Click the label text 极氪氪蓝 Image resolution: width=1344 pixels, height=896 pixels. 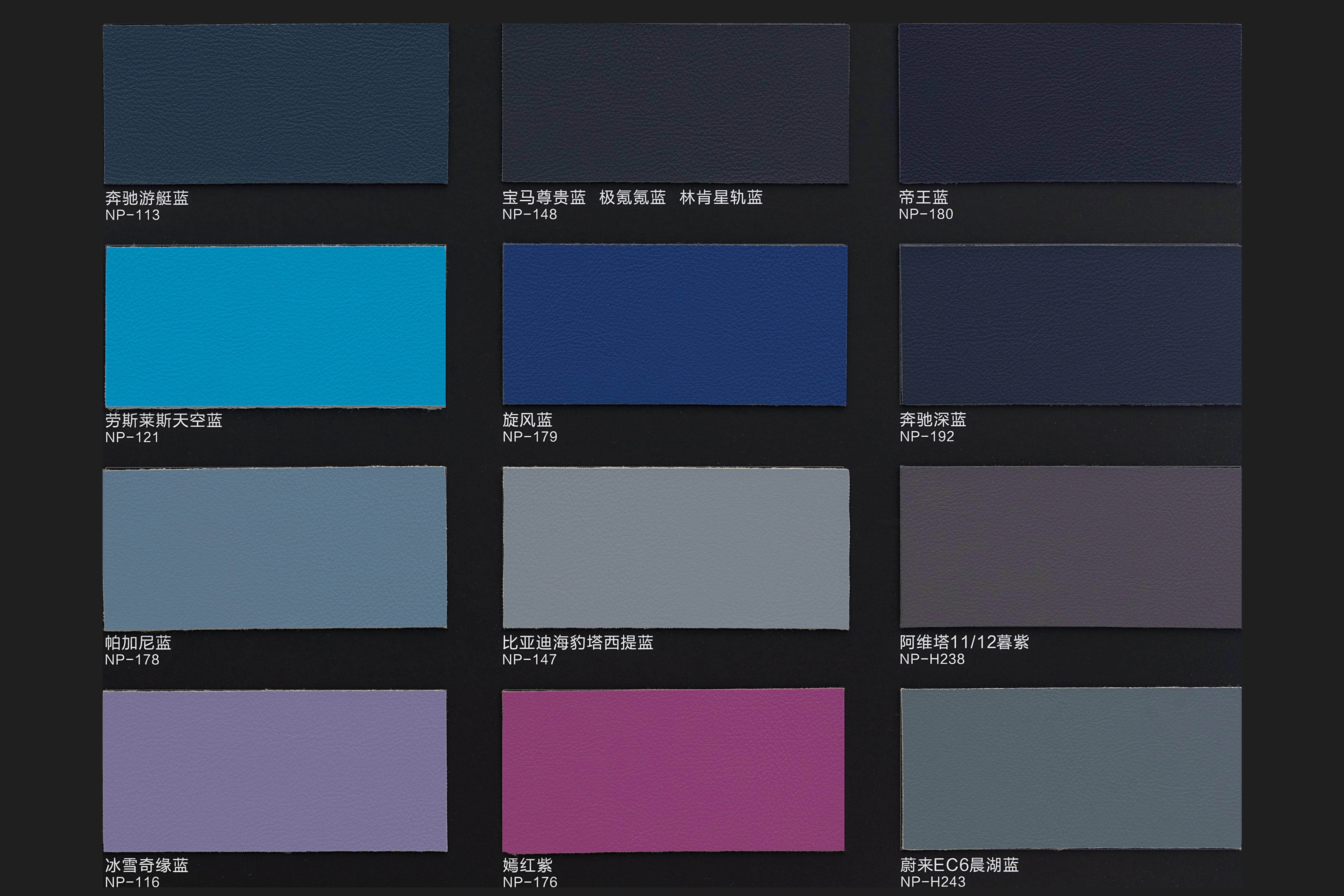coord(633,198)
